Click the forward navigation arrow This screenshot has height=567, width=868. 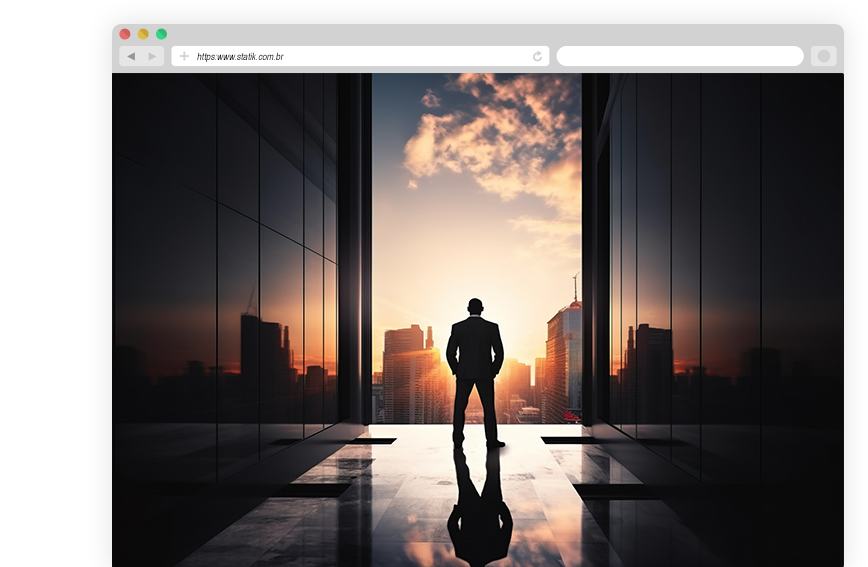[x=152, y=56]
